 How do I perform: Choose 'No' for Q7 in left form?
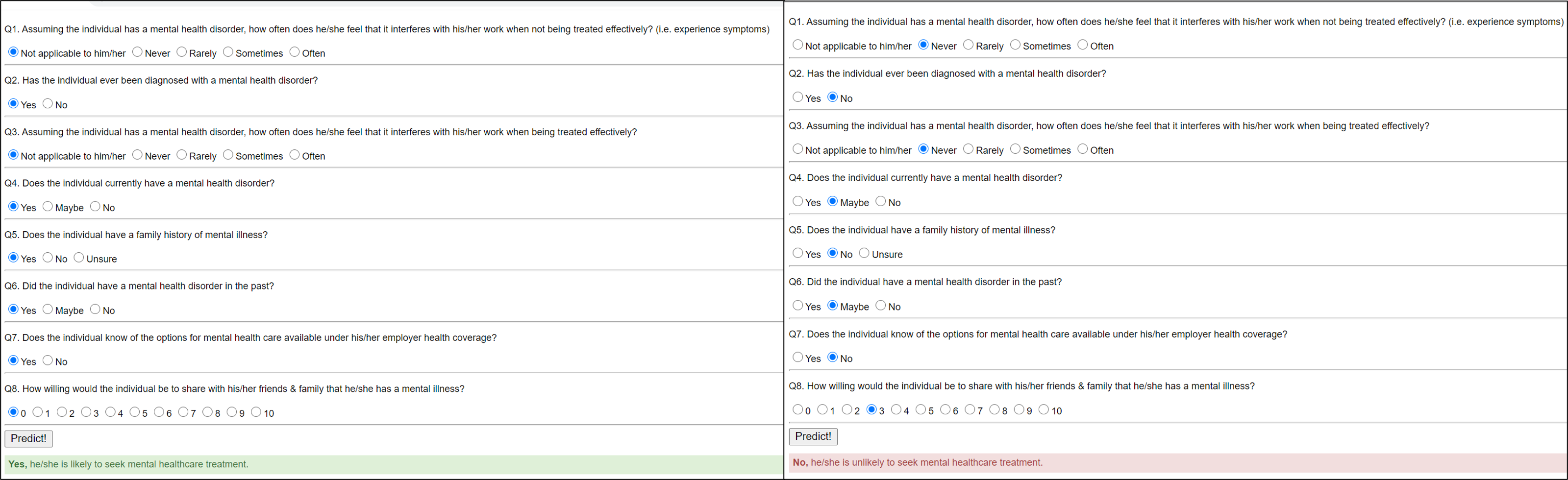(x=48, y=361)
